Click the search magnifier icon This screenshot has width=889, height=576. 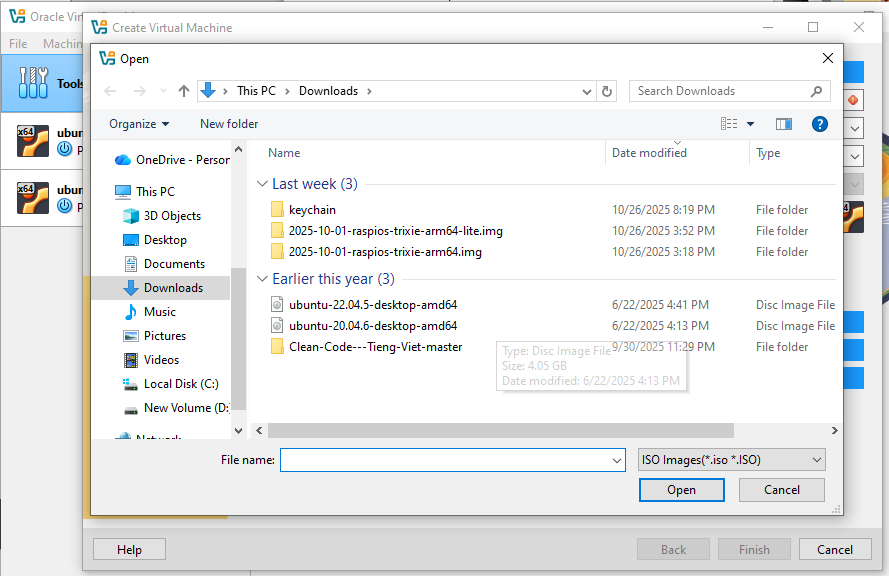click(x=817, y=91)
